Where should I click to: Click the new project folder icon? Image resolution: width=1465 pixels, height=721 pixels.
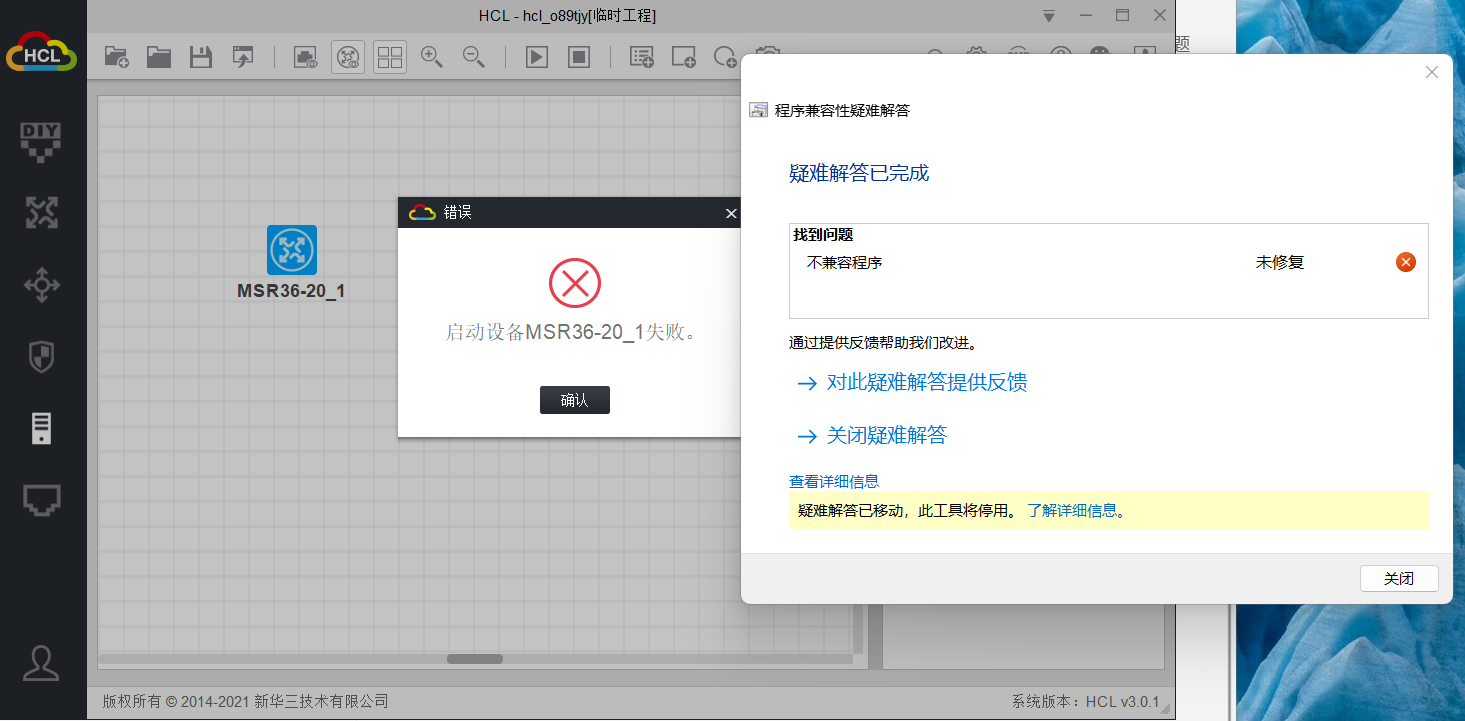(117, 57)
